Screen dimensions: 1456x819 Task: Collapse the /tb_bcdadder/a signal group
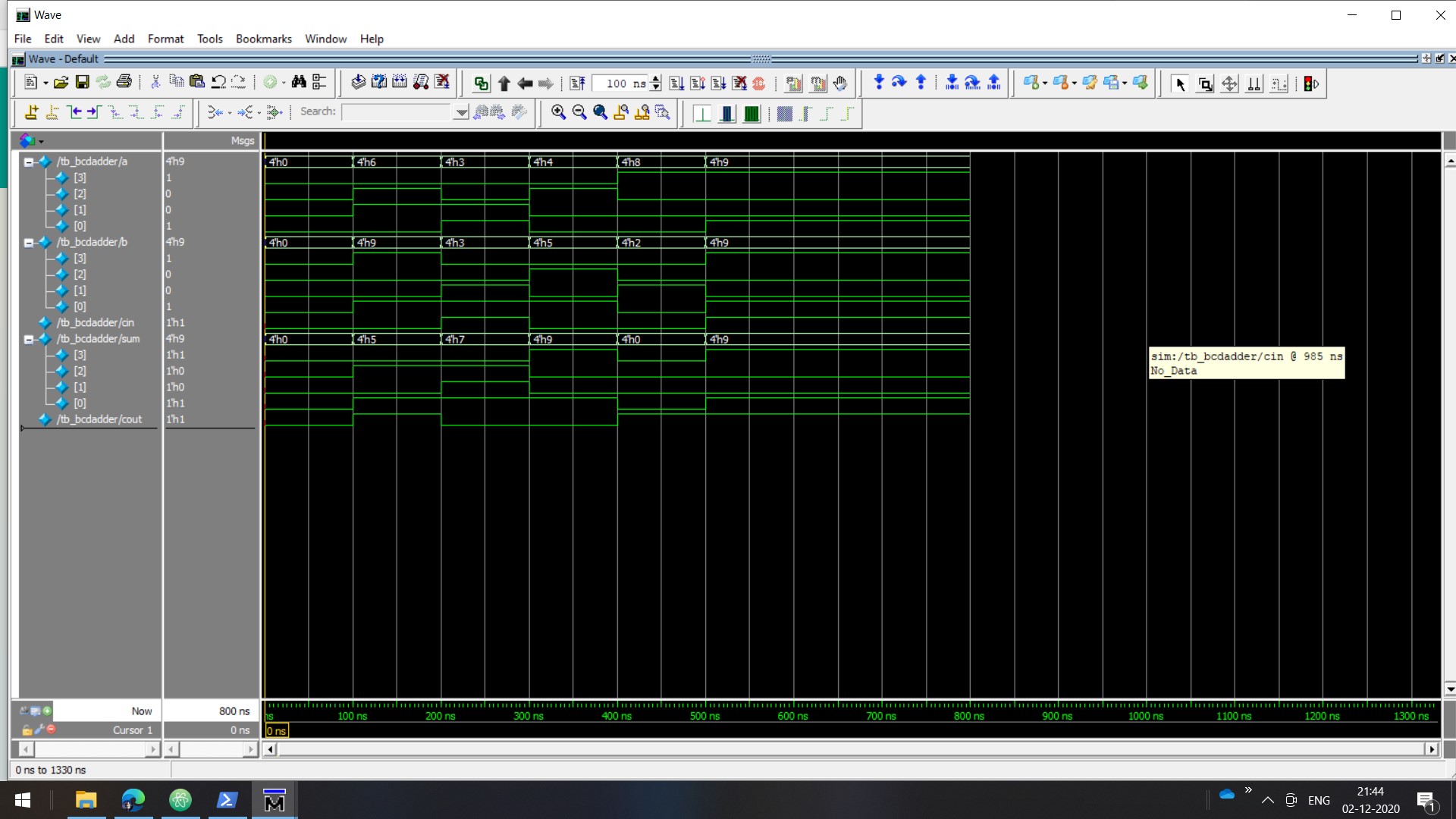coord(29,162)
